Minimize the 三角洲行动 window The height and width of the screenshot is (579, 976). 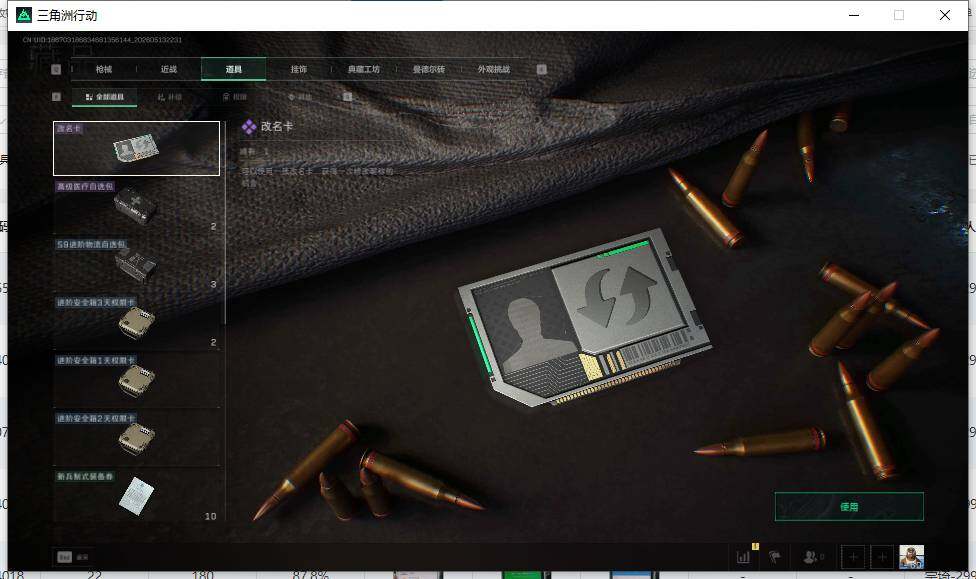coord(854,15)
